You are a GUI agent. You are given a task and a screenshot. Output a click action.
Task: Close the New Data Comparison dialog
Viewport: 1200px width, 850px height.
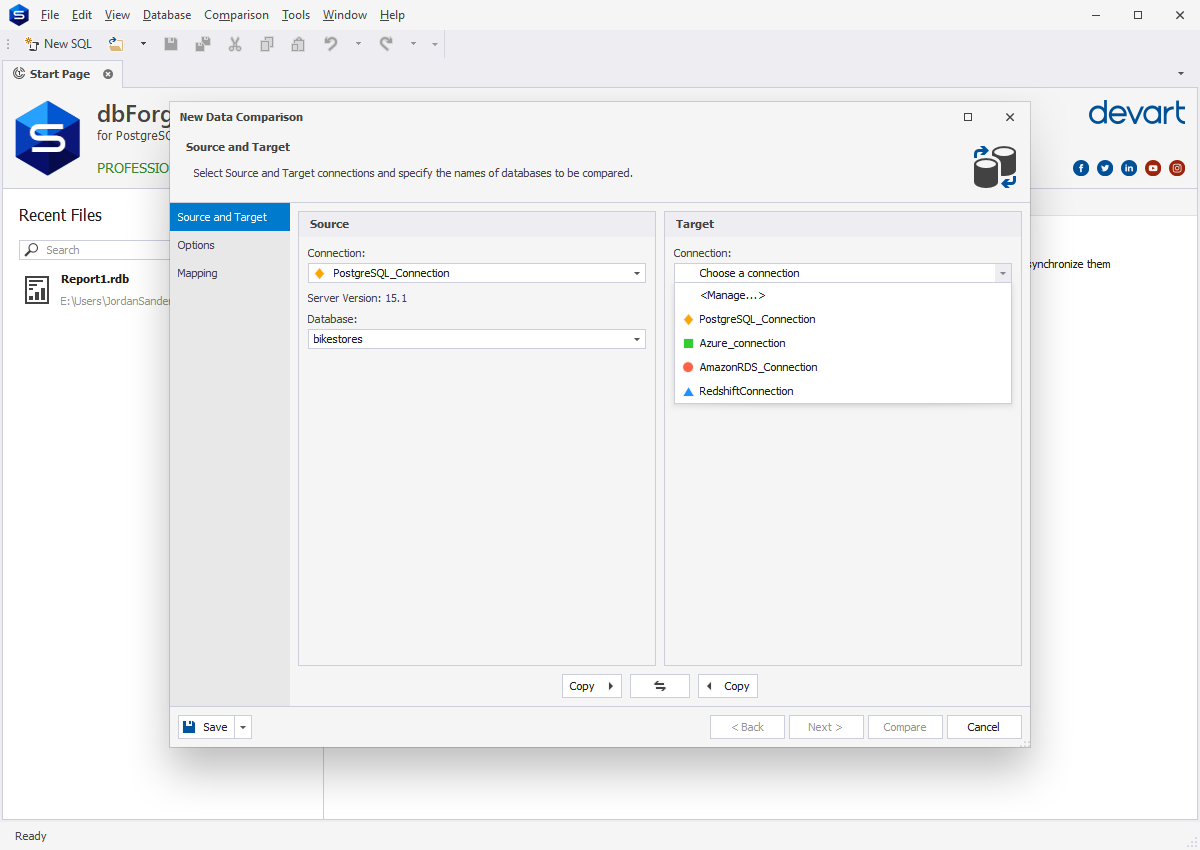(1010, 117)
